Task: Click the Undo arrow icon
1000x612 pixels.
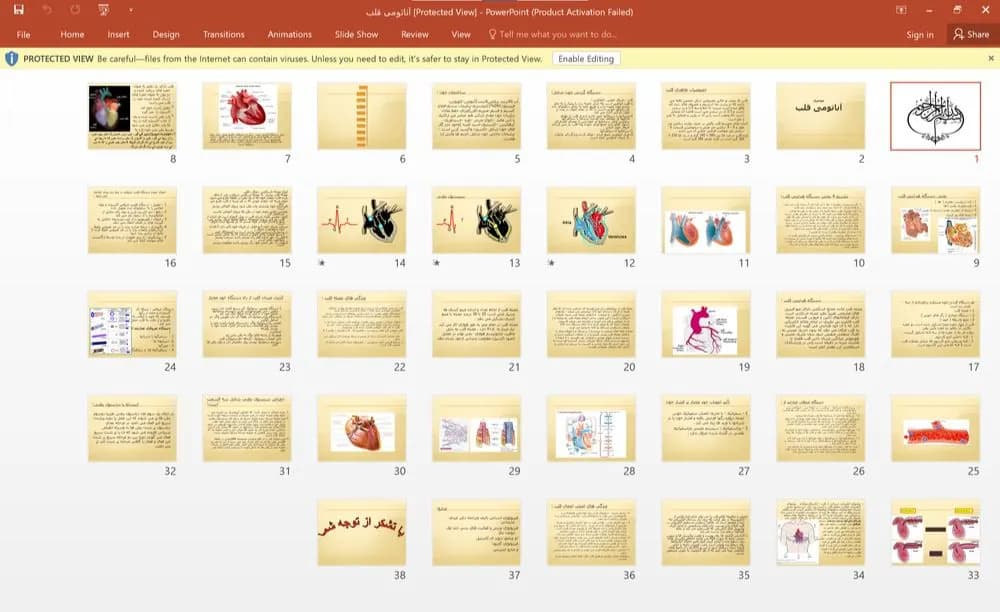Action: [47, 10]
